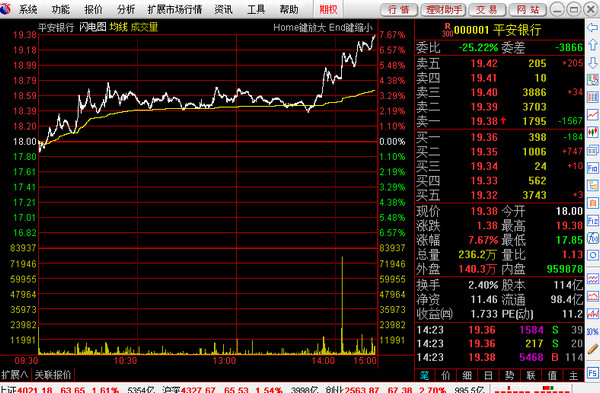This screenshot has height=393, width=600.
Task: Click the line trend chart icon
Action: [593, 114]
